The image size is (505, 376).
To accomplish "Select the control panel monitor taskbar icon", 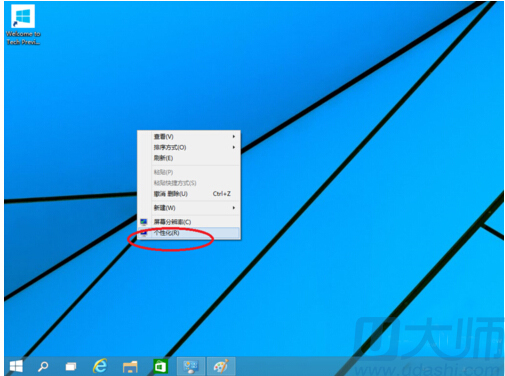I will (191, 366).
